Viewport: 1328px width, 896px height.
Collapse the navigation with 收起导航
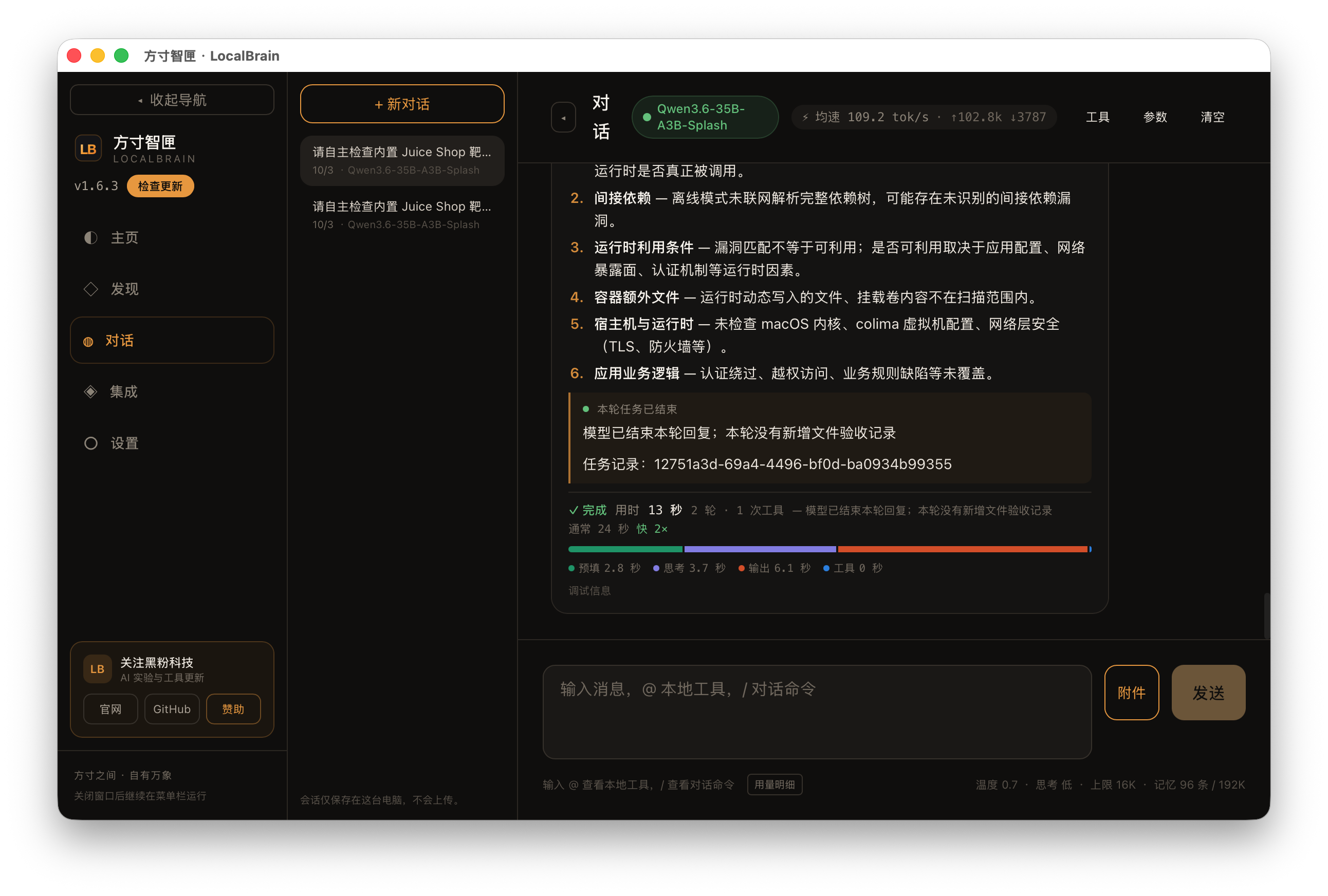[x=172, y=99]
